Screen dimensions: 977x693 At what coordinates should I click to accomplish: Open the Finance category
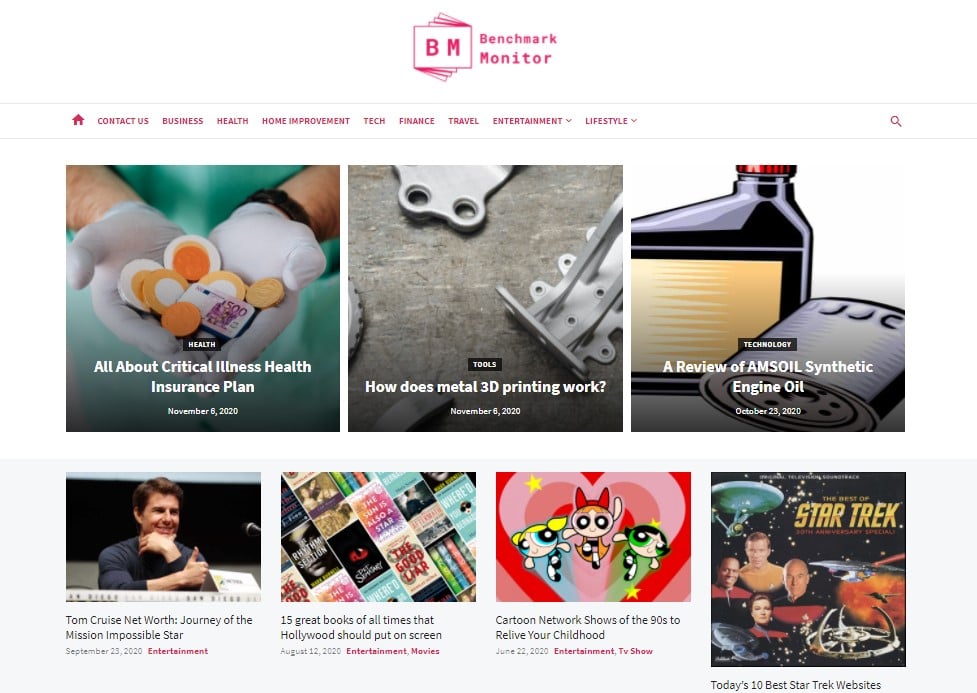[417, 121]
